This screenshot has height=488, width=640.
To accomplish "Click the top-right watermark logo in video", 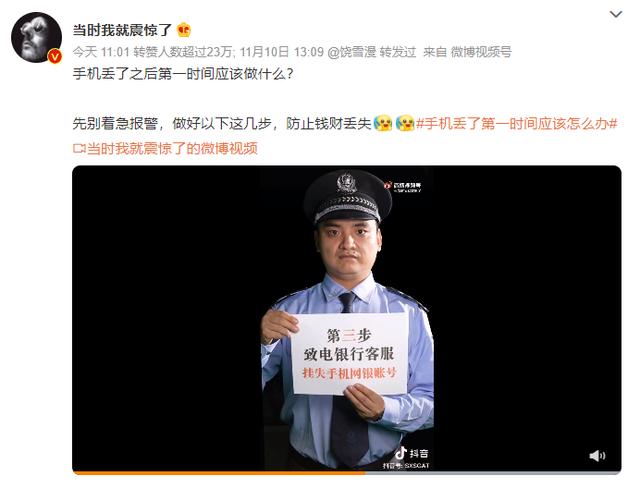I will pyautogui.click(x=402, y=187).
